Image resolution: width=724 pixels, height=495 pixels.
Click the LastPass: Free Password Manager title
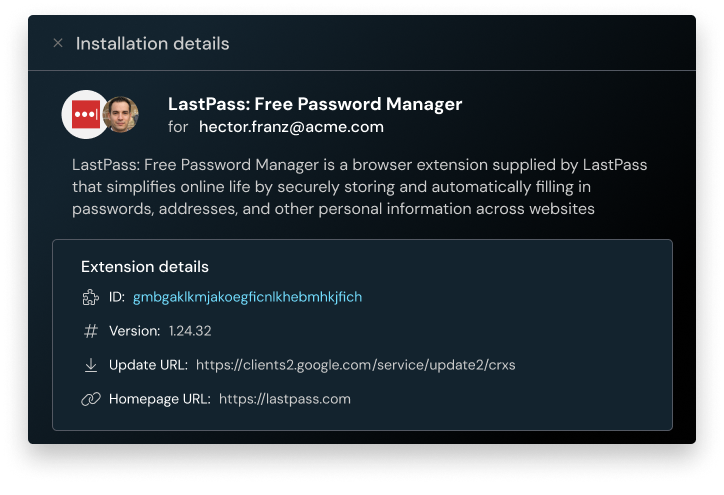tap(315, 104)
